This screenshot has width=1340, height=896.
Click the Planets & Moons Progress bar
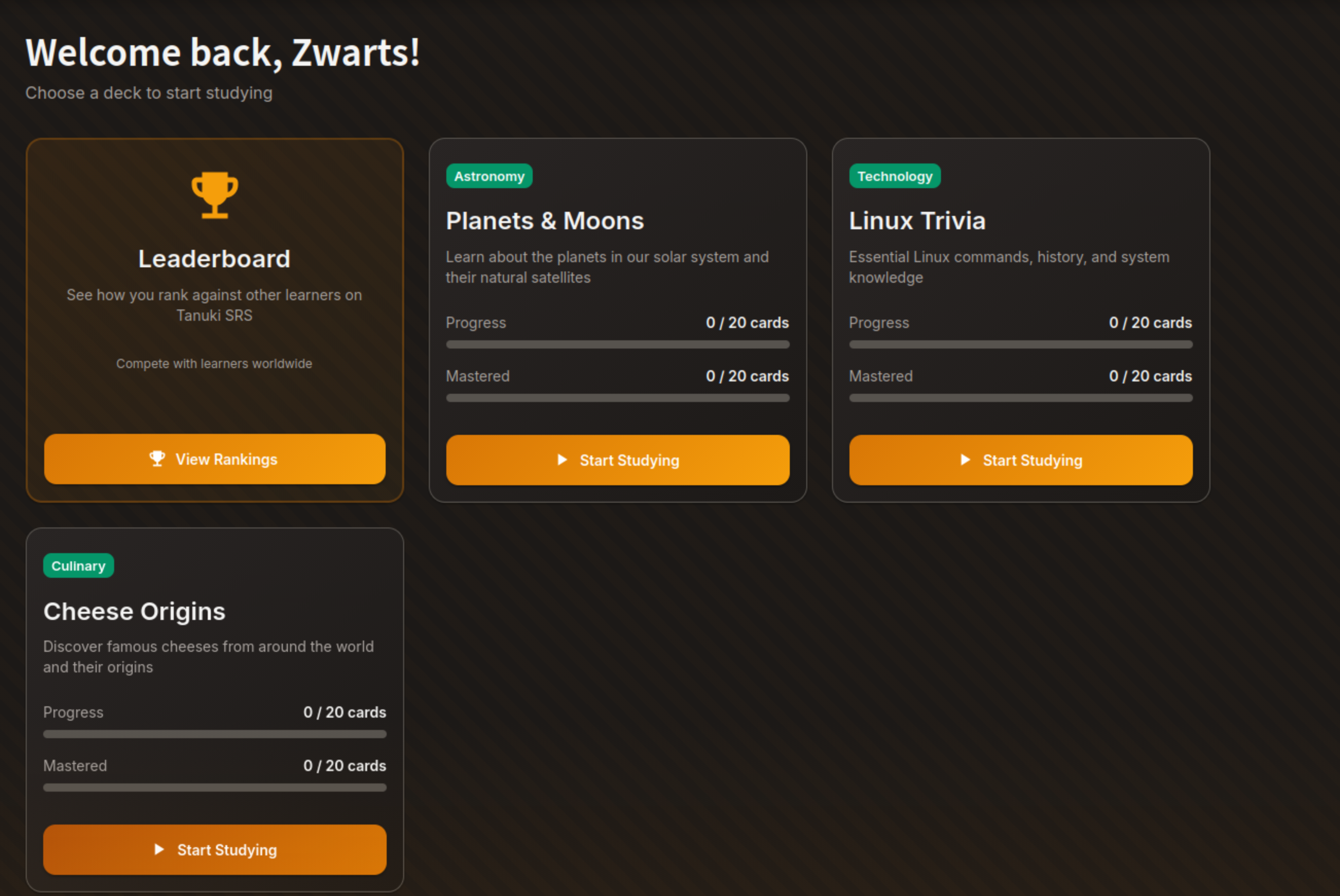coord(617,344)
